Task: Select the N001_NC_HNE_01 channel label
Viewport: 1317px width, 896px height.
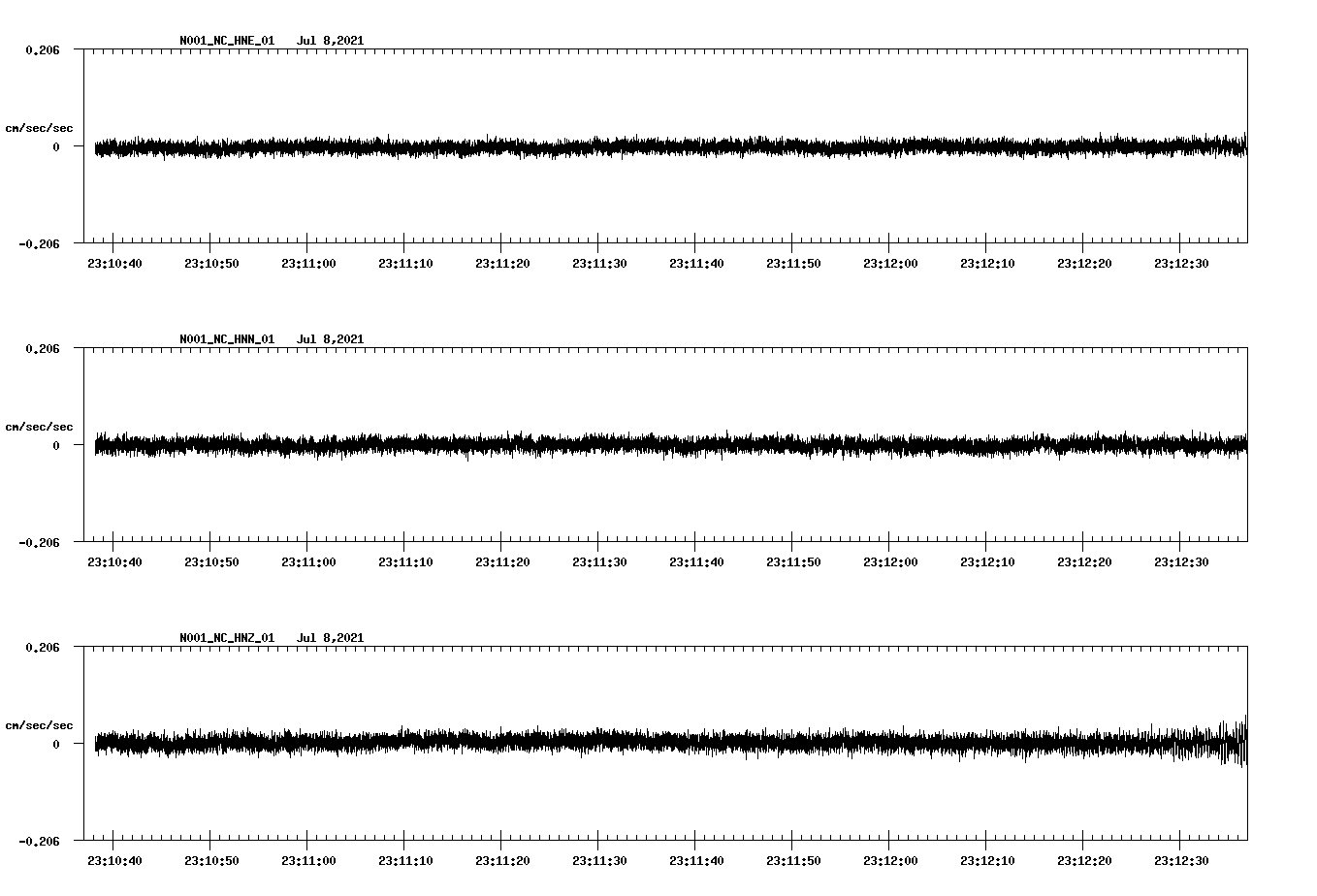Action: tap(225, 41)
